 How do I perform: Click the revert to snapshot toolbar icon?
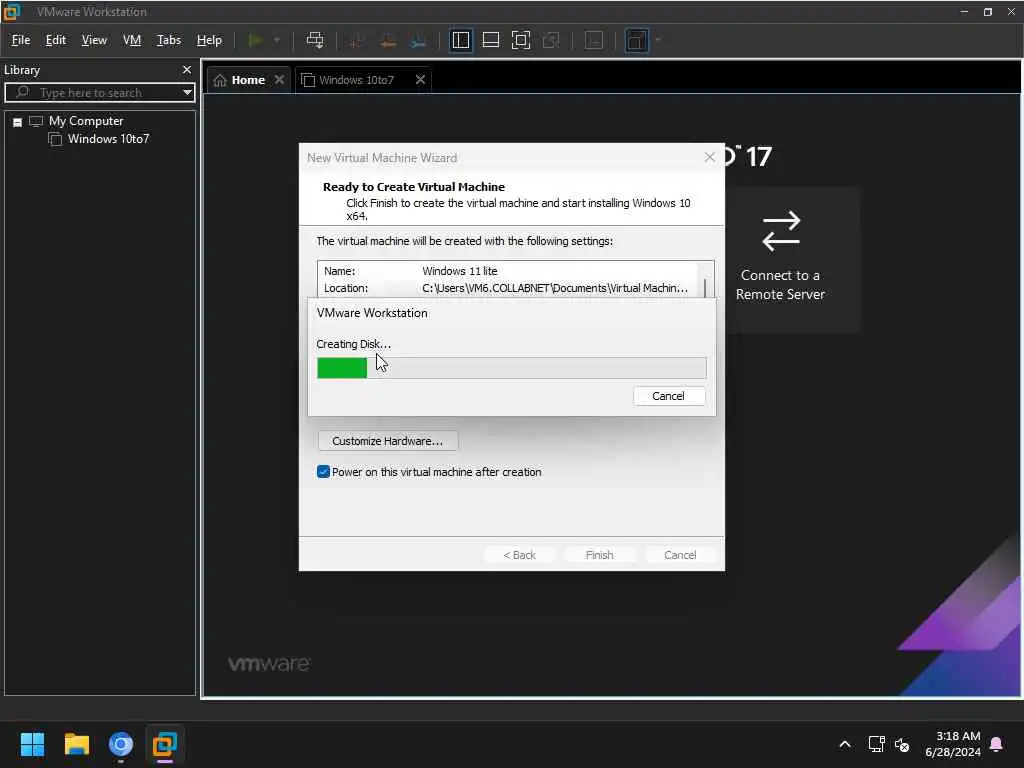tap(388, 40)
